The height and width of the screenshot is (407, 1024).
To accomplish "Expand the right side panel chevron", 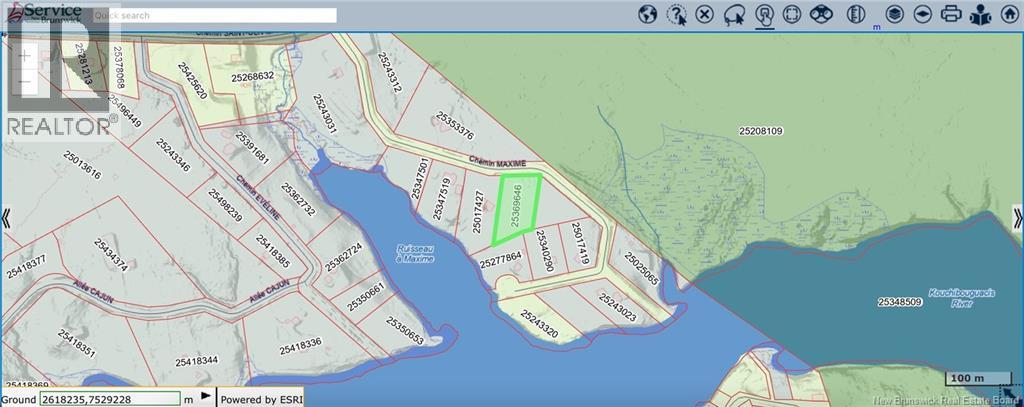I will [1017, 217].
